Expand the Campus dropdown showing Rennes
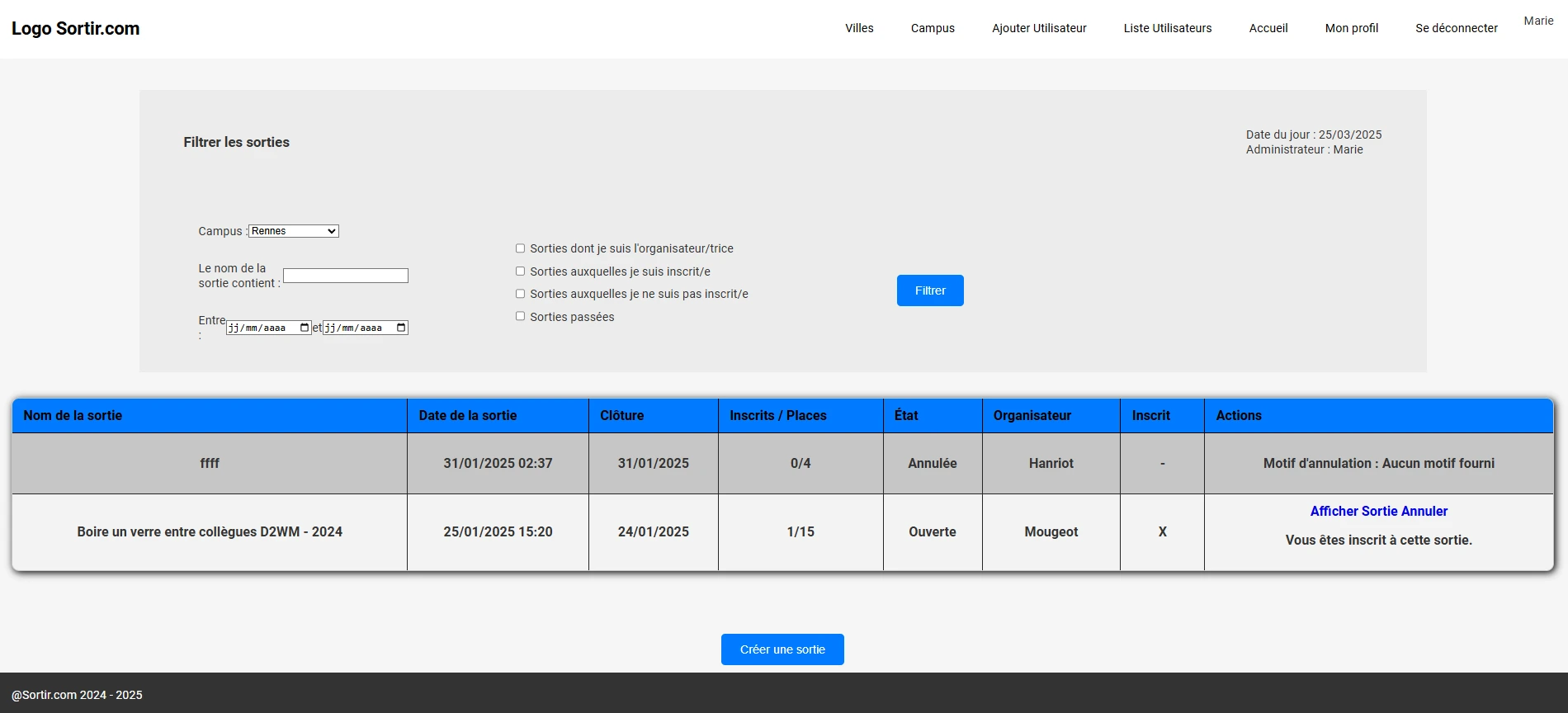This screenshot has width=1568, height=713. tap(294, 231)
